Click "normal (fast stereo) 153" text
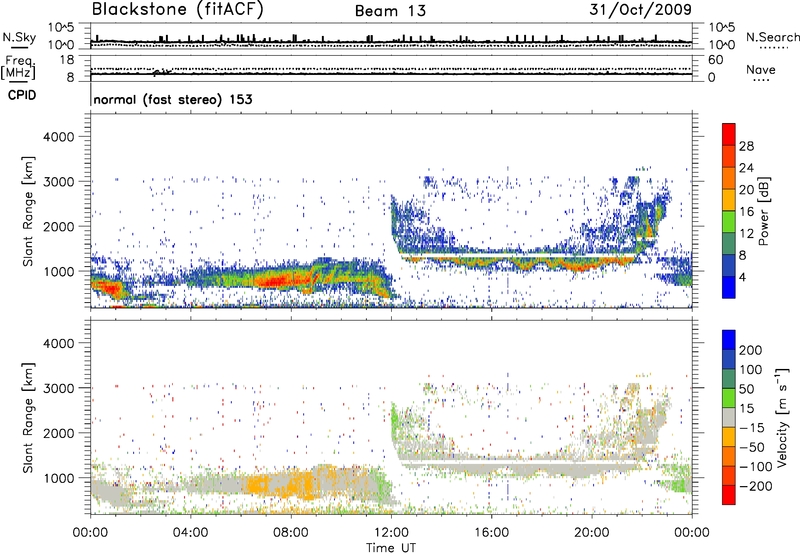Screen dimensions: 800x554 point(173,99)
